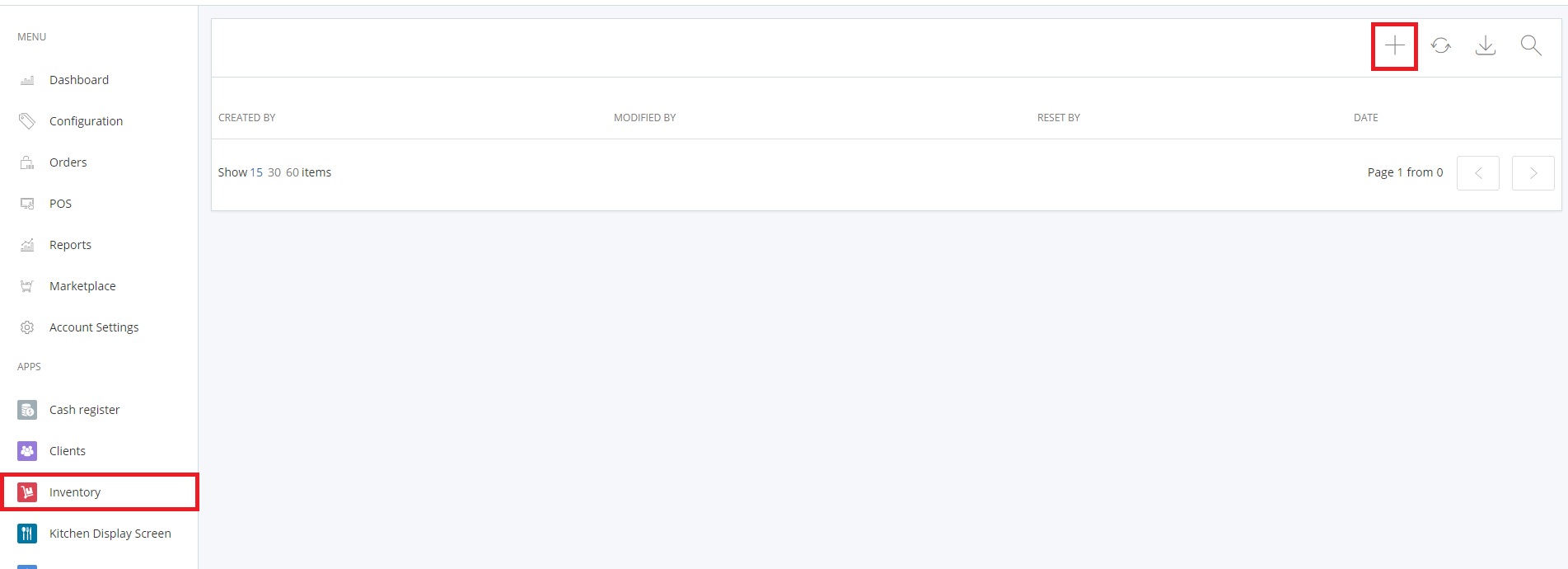Click the Account Settings gear icon
Image resolution: width=1568 pixels, height=569 pixels.
(27, 327)
